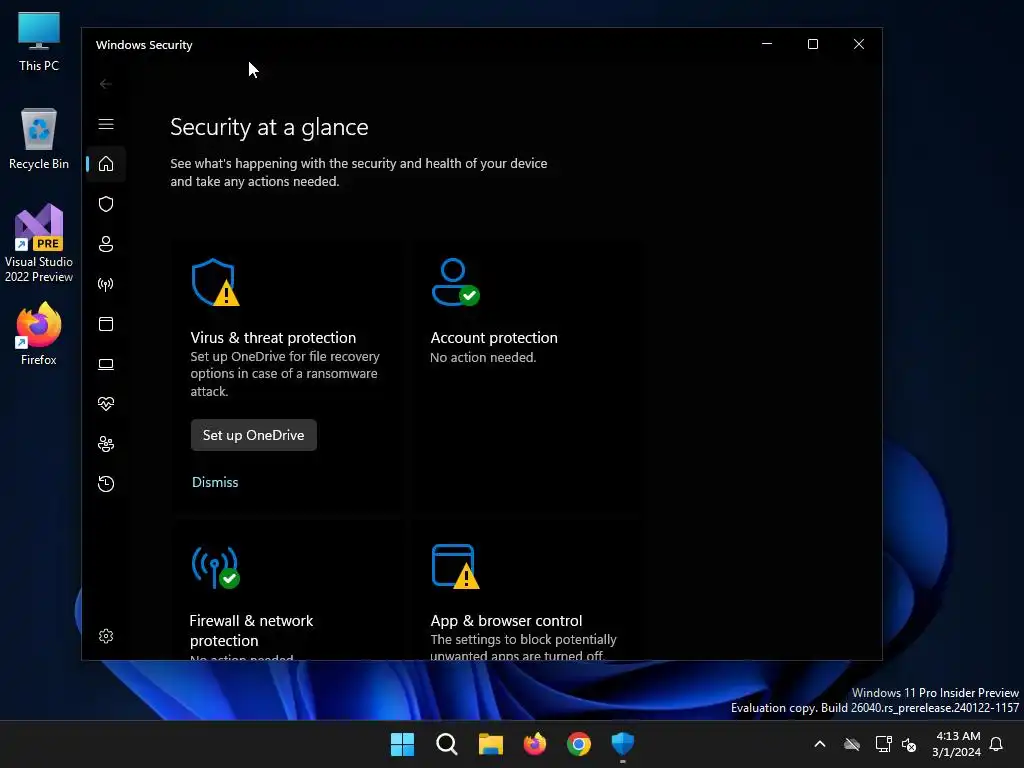
Task: Click OneDrive cloud tray icon
Action: [x=852, y=744]
